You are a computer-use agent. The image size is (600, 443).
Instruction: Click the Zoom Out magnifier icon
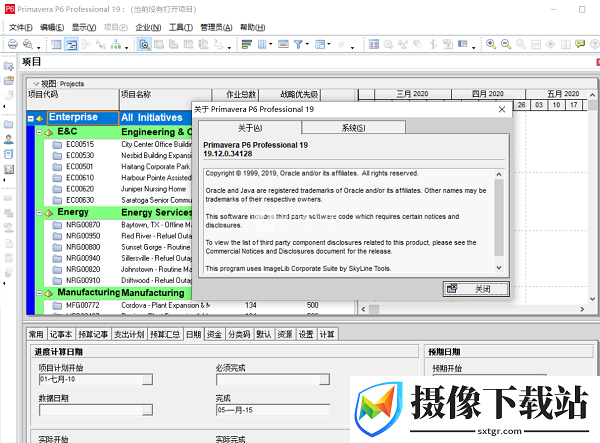click(506, 44)
